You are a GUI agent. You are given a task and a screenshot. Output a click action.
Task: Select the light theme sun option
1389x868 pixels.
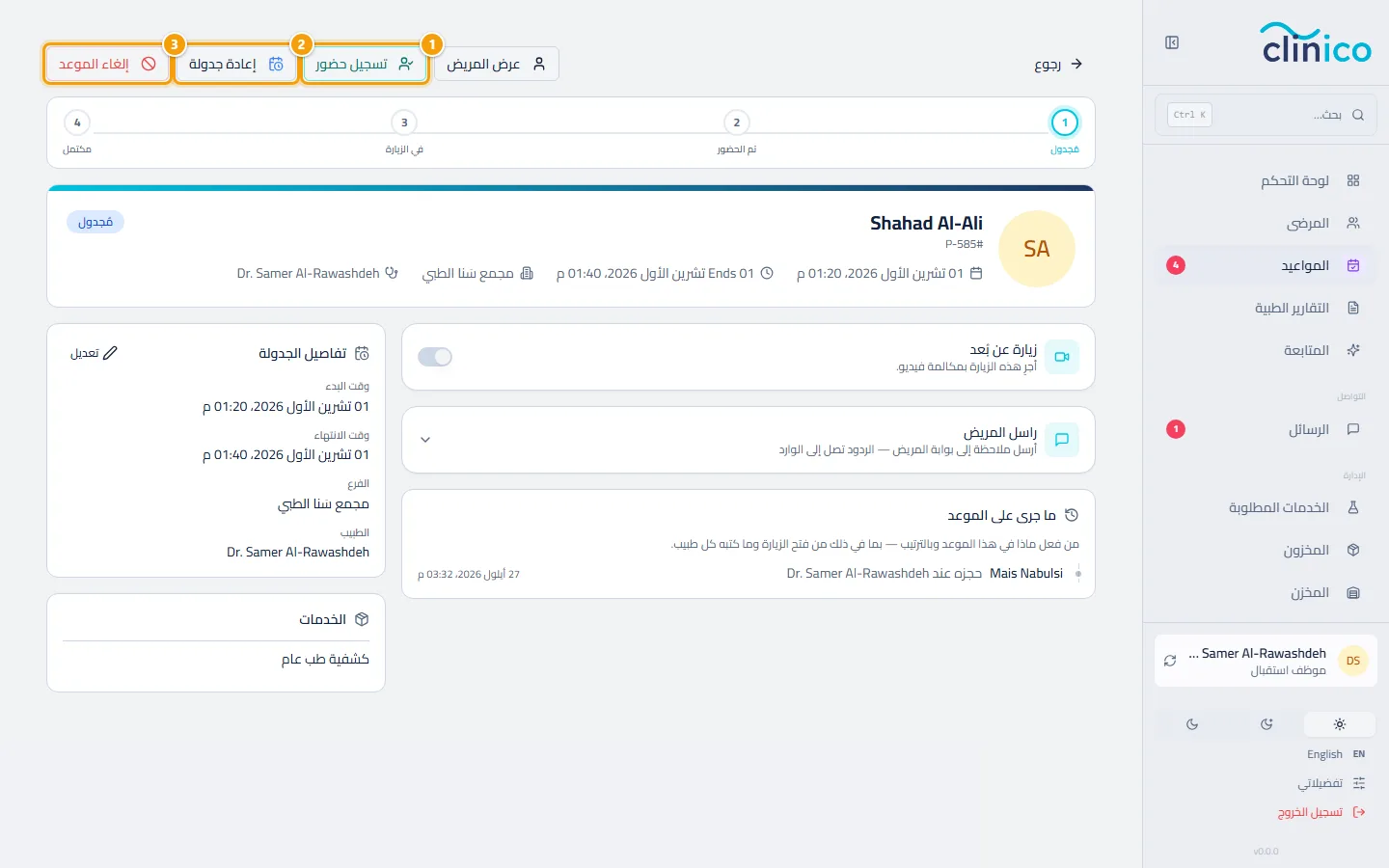pos(1340,724)
